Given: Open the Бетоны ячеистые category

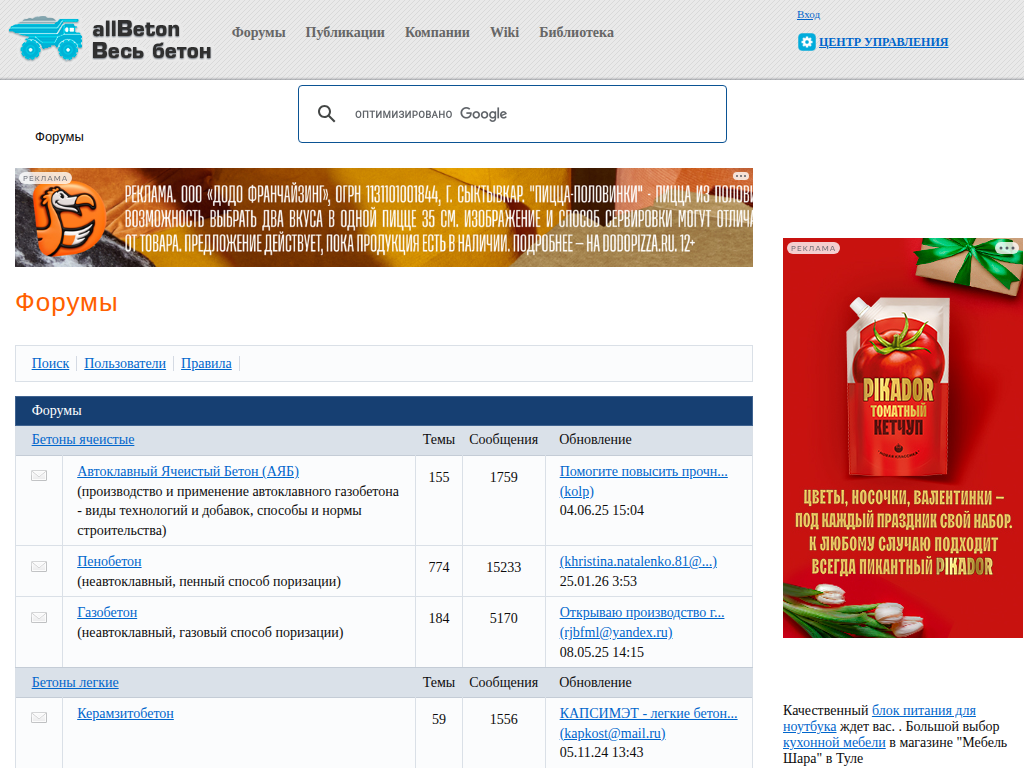Looking at the screenshot, I should (x=83, y=440).
